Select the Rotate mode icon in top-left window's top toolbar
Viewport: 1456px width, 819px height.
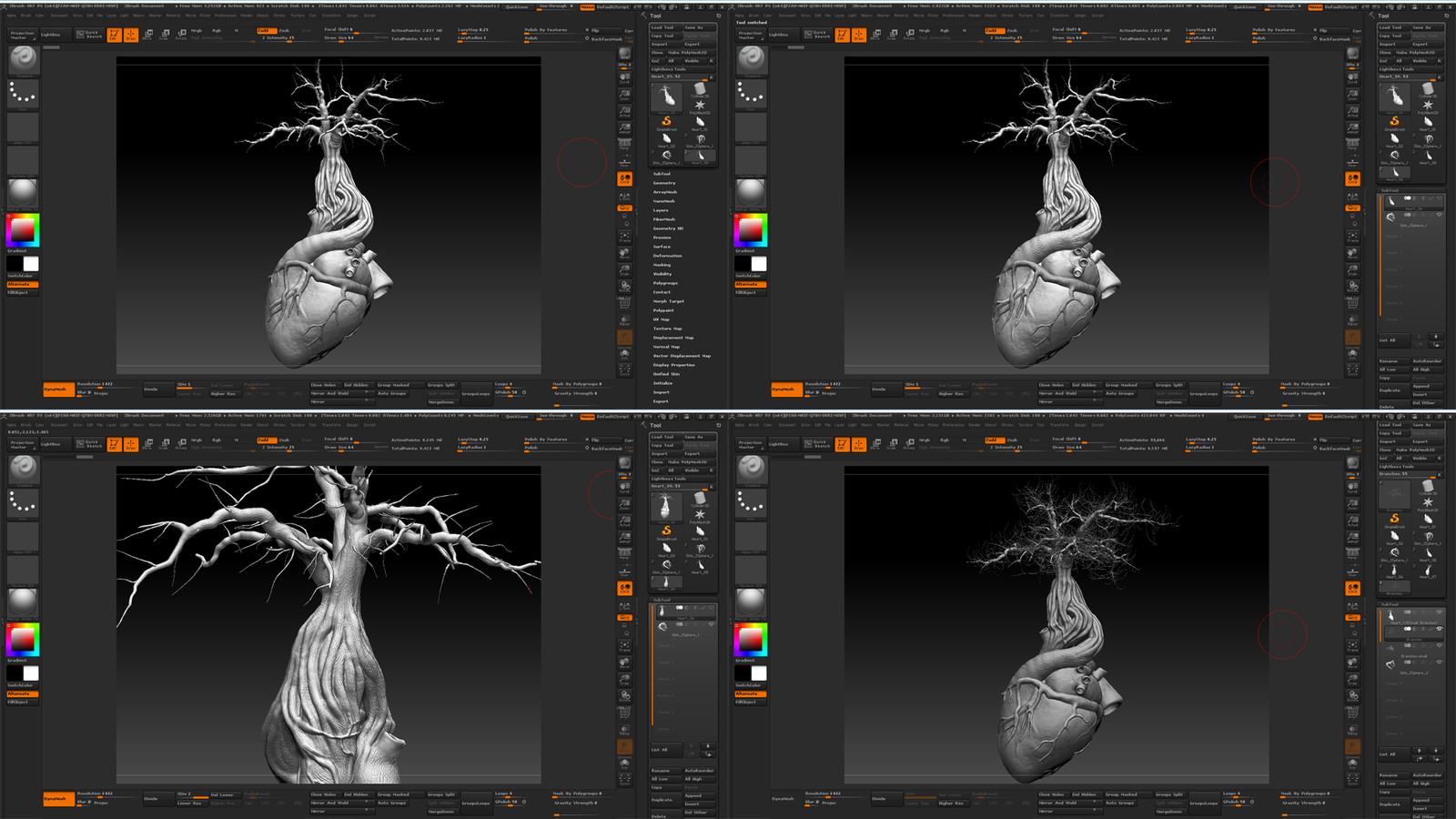[180, 35]
